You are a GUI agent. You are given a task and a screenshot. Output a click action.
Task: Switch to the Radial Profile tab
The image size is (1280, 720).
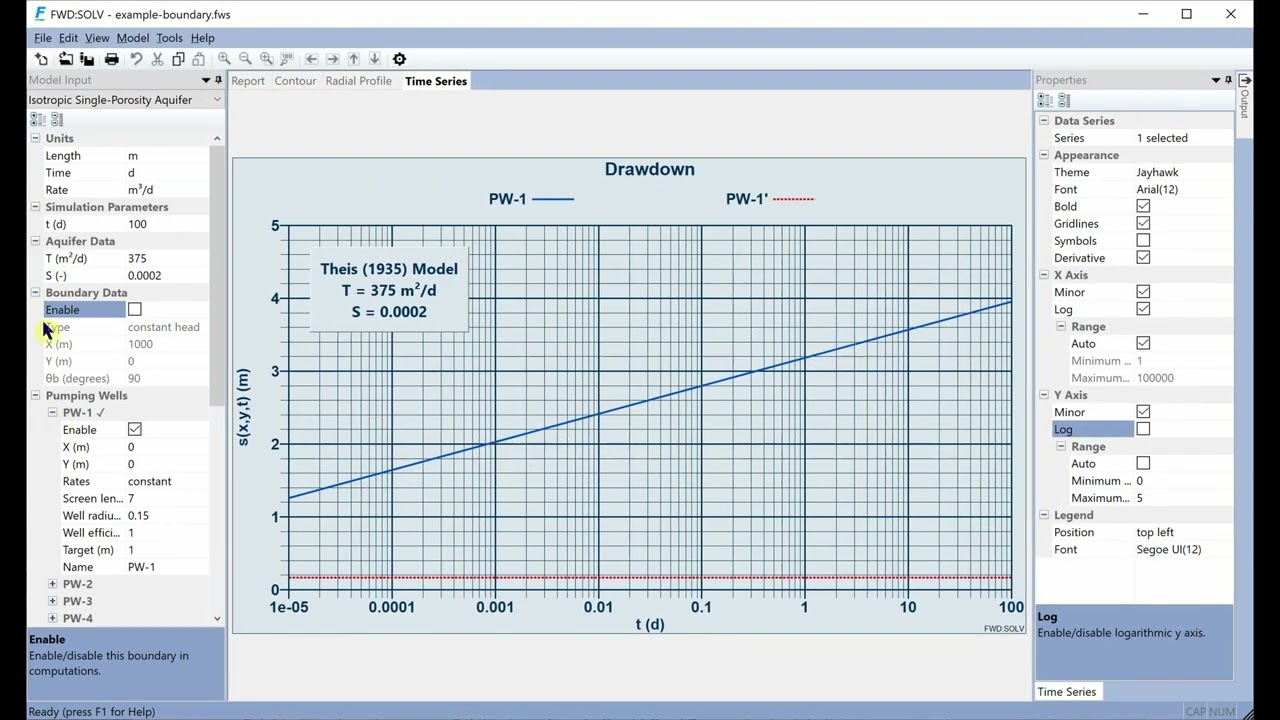tap(358, 81)
